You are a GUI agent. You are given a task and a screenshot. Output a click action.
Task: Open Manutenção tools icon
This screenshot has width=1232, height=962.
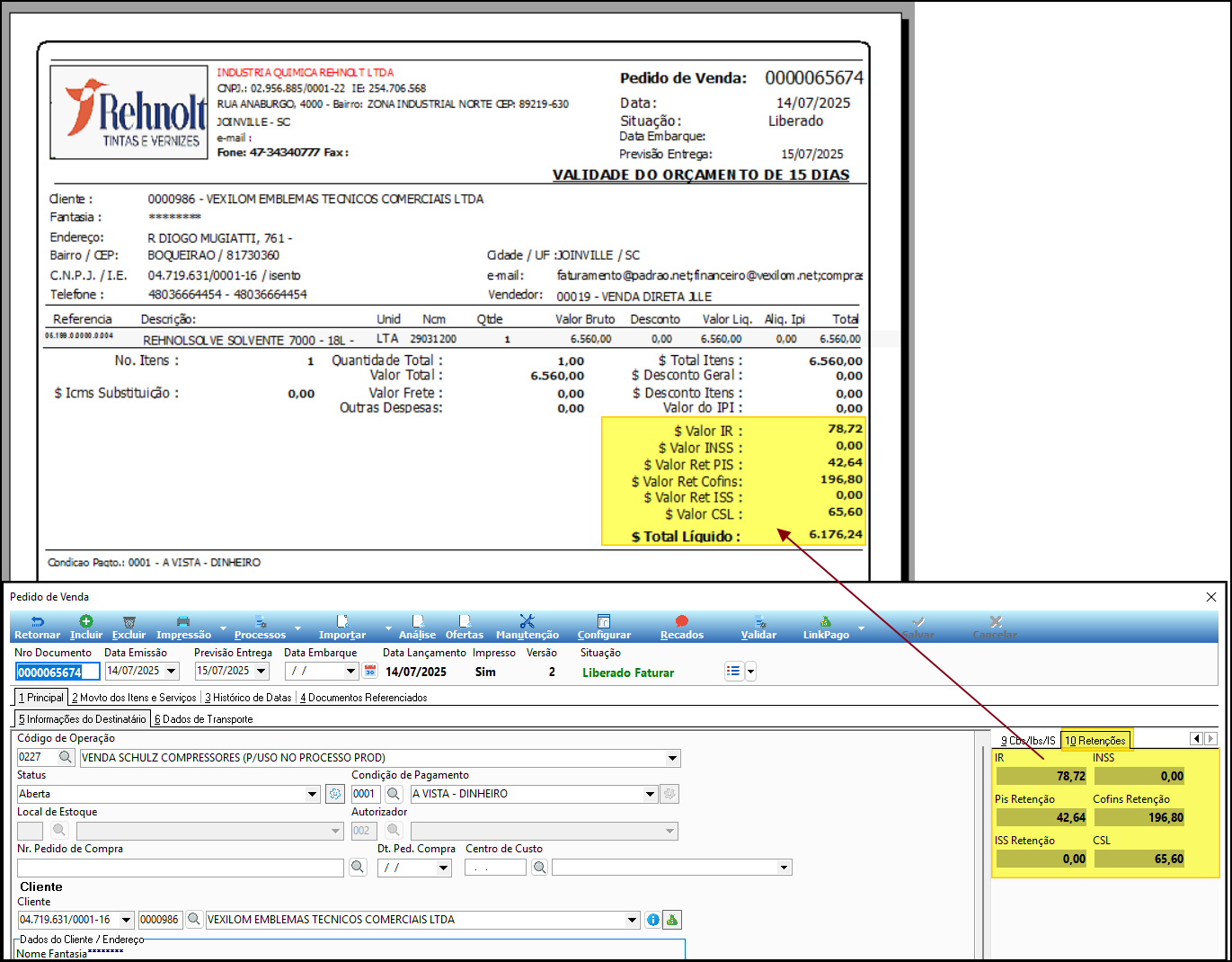[527, 621]
